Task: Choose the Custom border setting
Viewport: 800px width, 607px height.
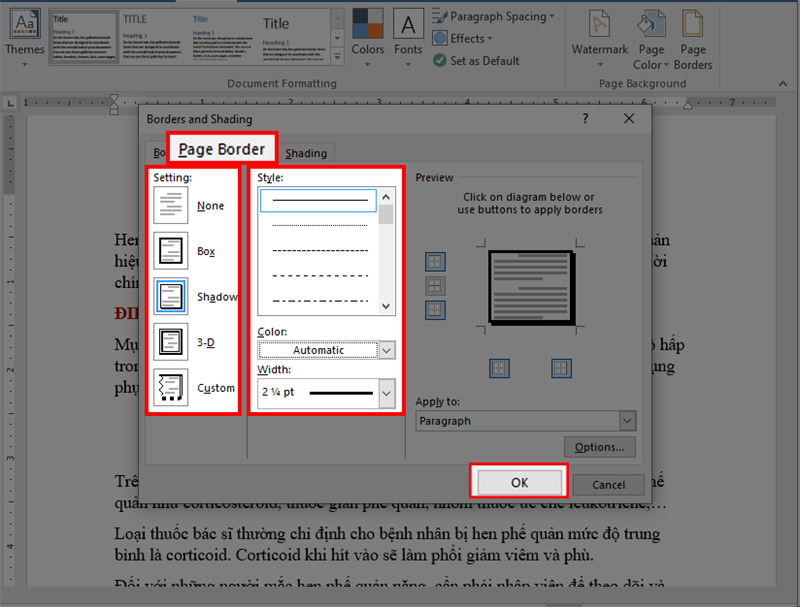Action: (172, 387)
